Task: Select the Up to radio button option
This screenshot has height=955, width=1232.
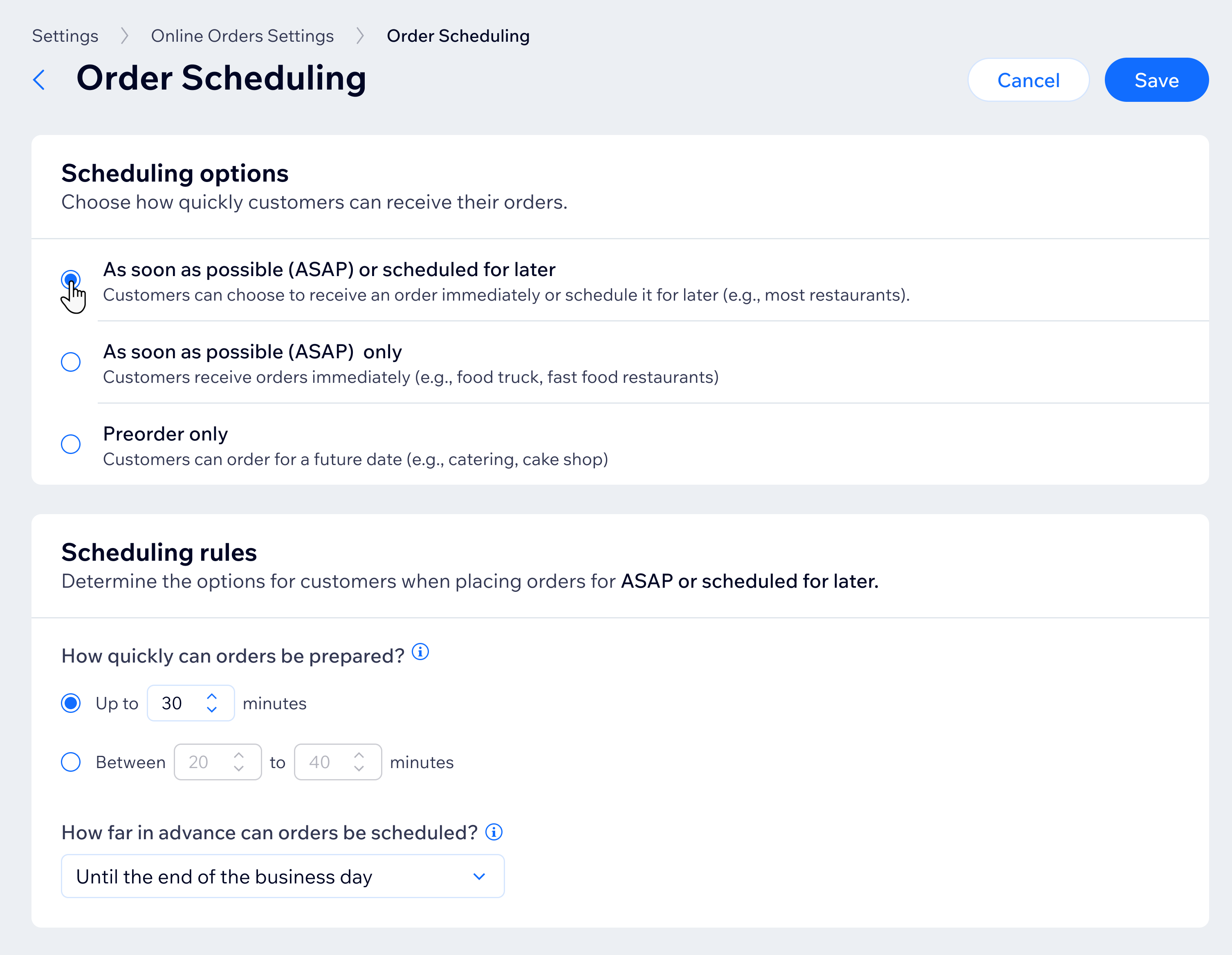Action: 71,703
